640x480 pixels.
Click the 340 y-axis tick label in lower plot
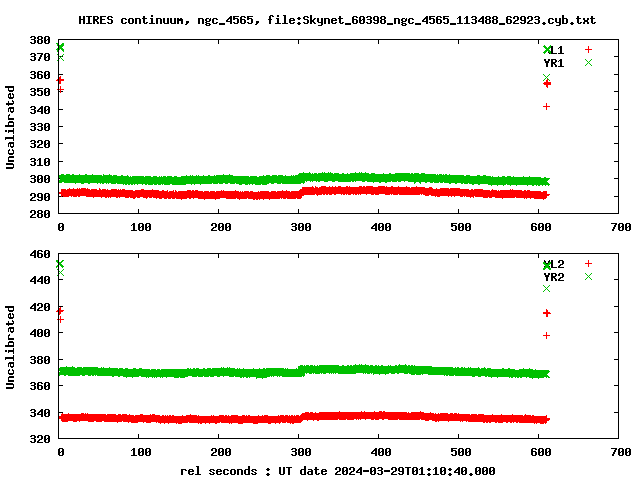(40, 413)
